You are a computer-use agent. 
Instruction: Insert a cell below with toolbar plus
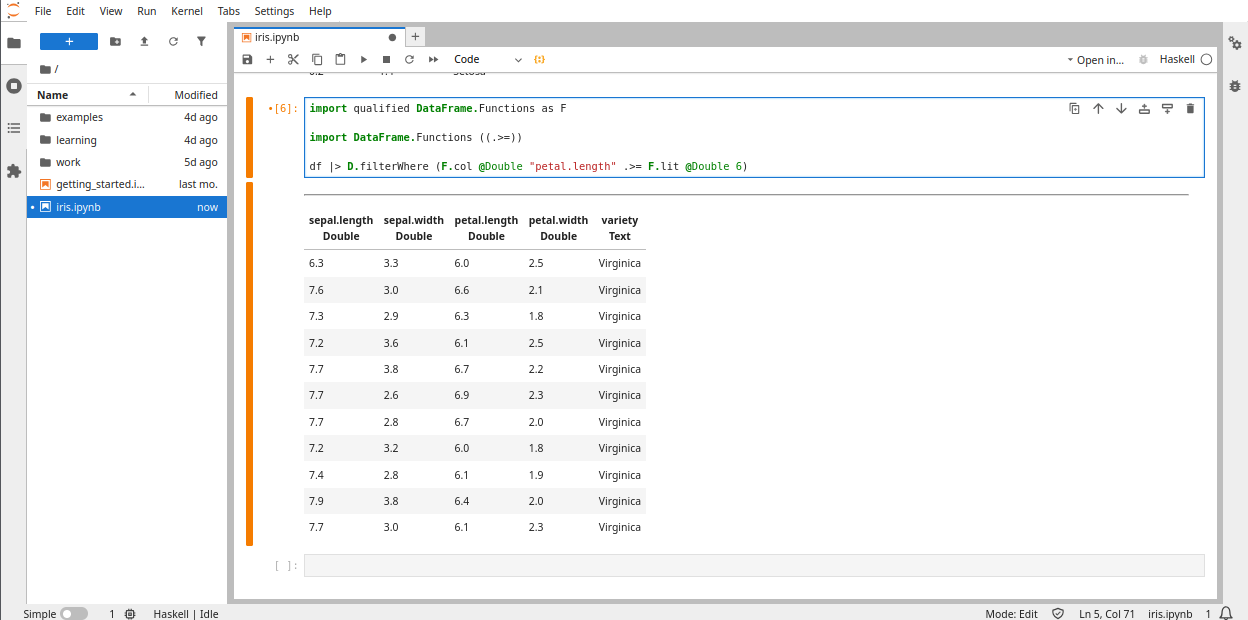pyautogui.click(x=270, y=60)
